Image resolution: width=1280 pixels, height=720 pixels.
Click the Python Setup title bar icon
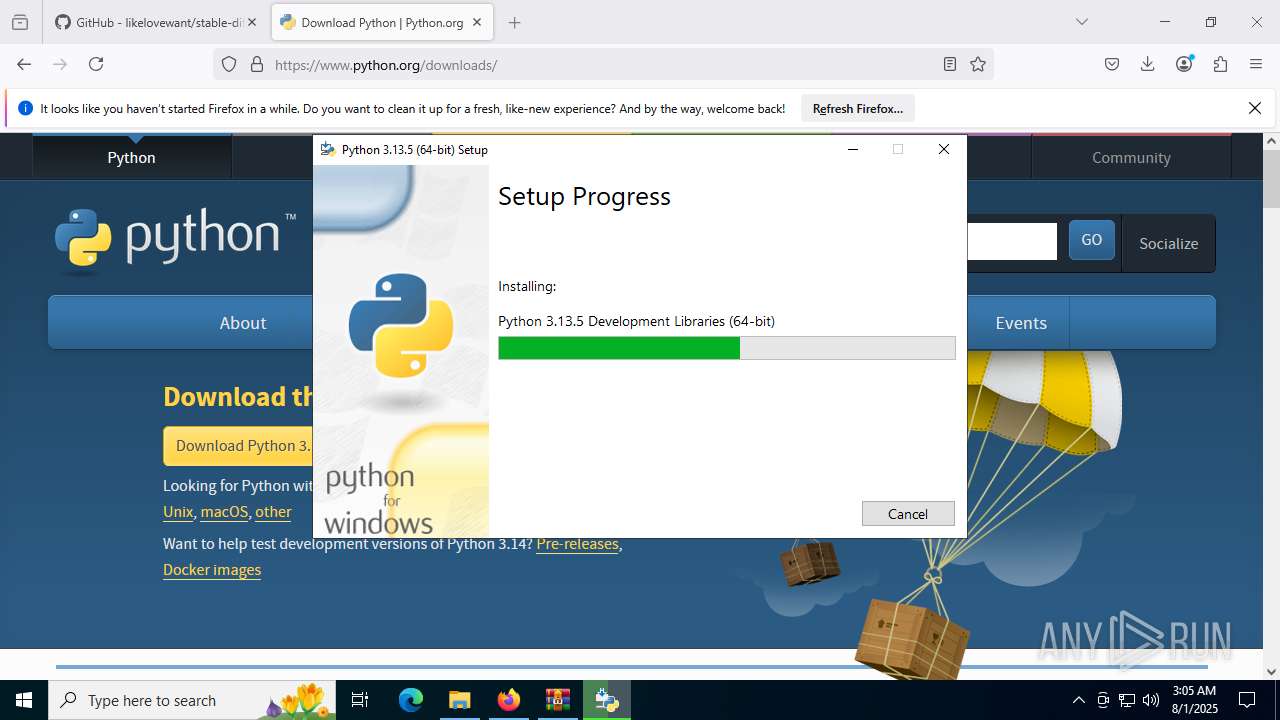coord(327,149)
